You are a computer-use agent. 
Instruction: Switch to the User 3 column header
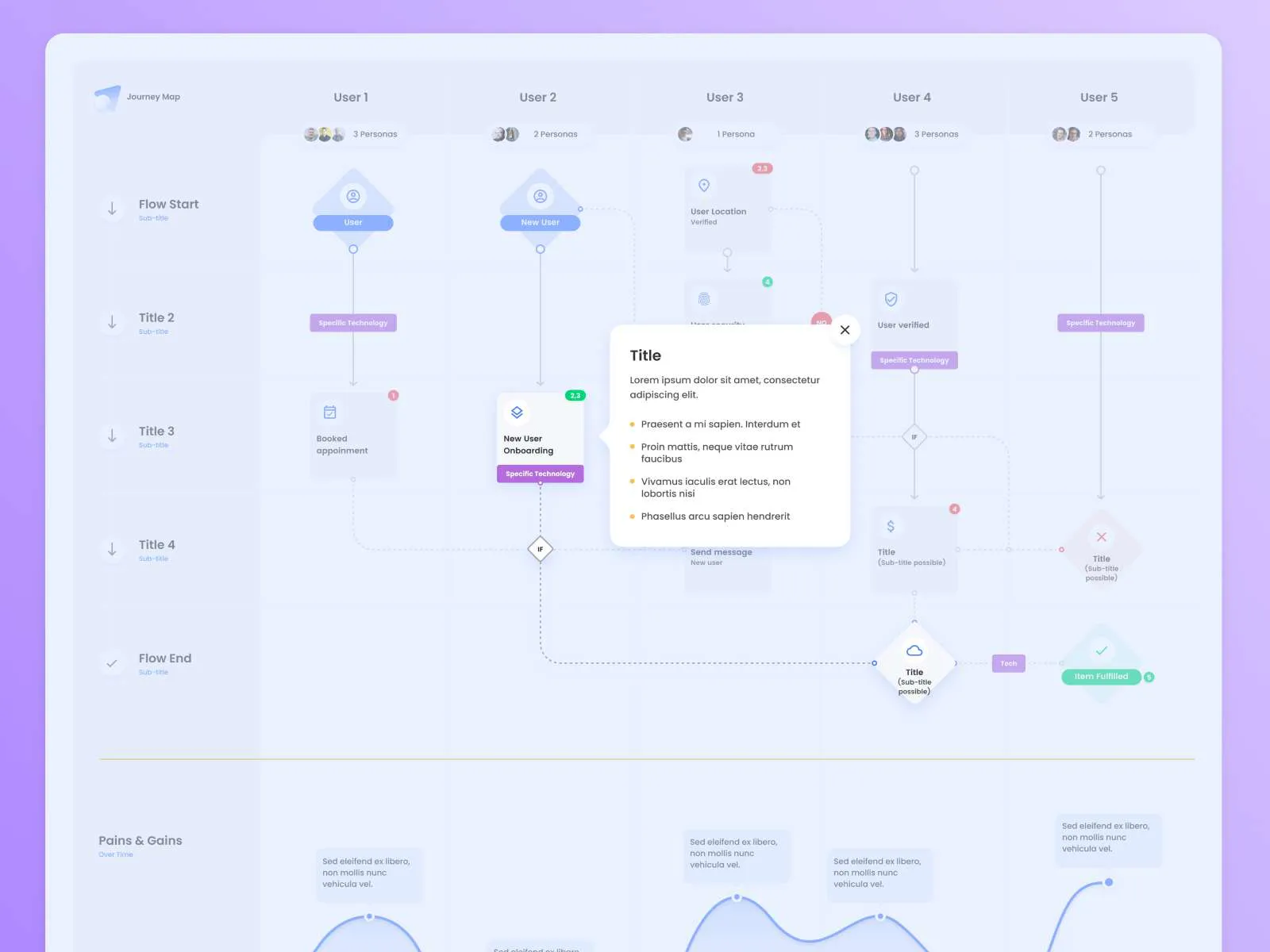pos(725,97)
